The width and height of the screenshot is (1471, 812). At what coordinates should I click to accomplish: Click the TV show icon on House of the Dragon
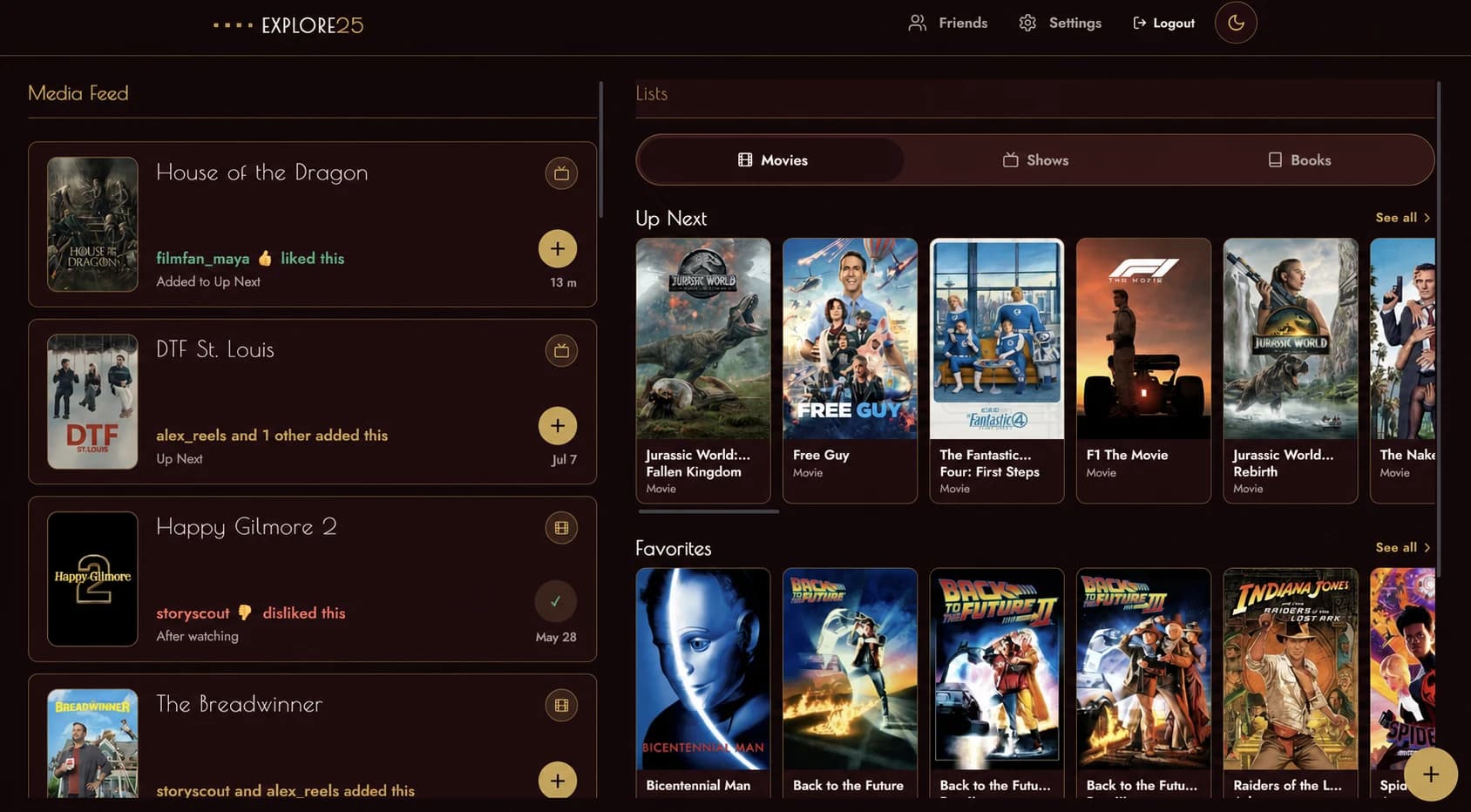pos(561,173)
